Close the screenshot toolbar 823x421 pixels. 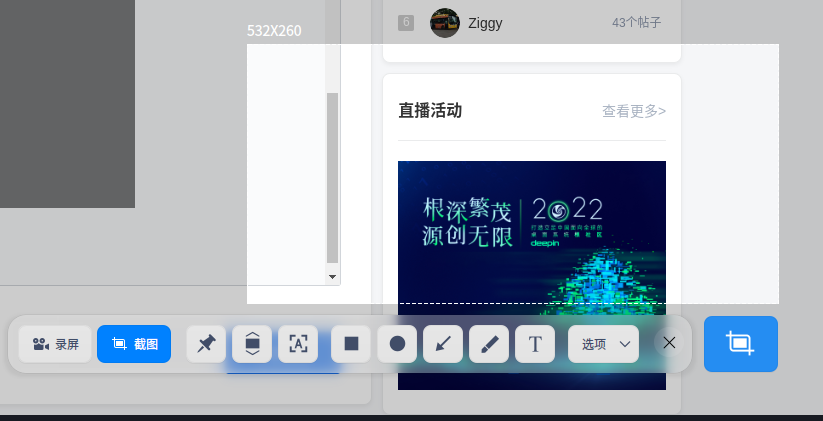point(669,343)
